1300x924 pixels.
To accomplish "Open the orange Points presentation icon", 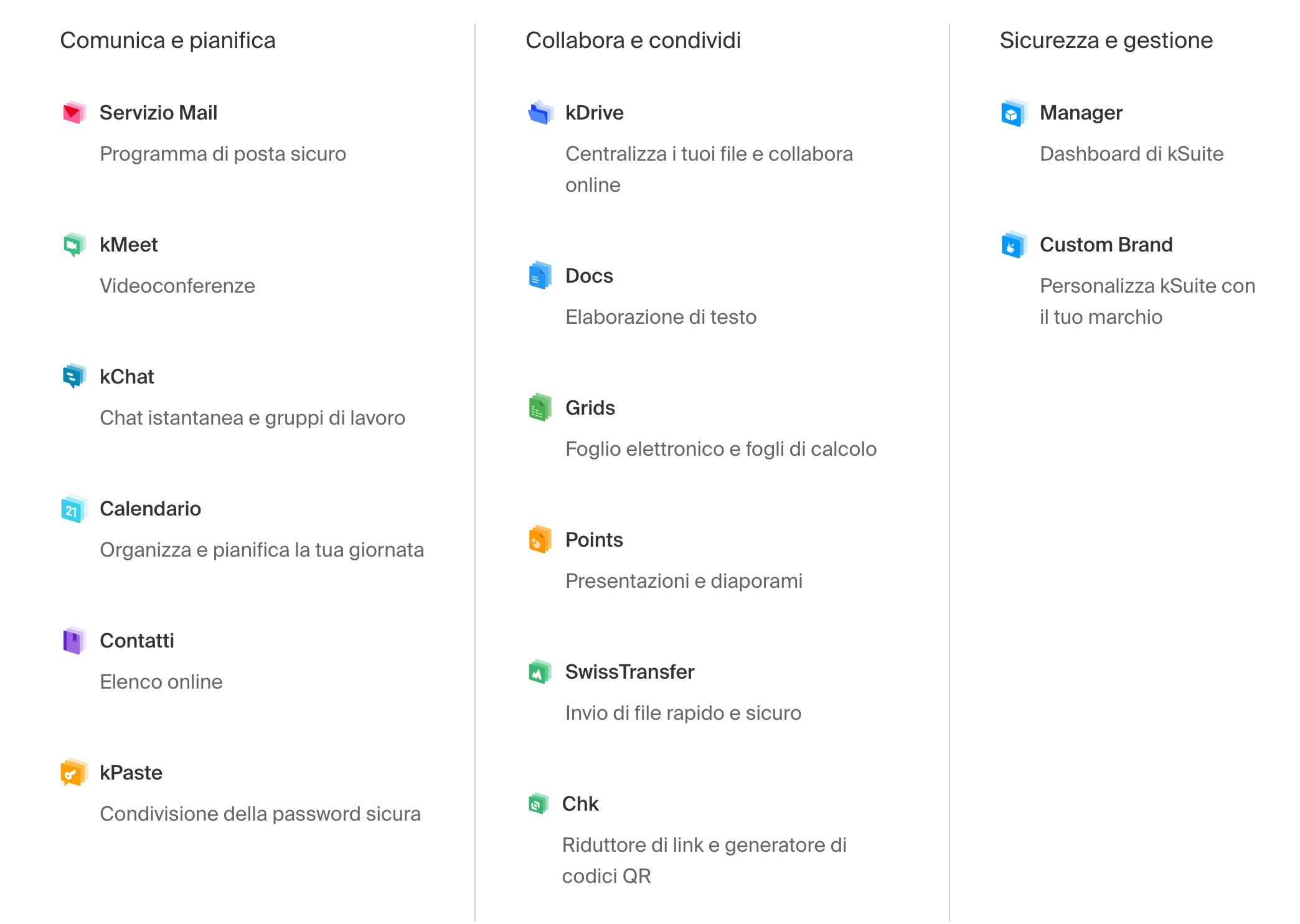I will point(540,540).
